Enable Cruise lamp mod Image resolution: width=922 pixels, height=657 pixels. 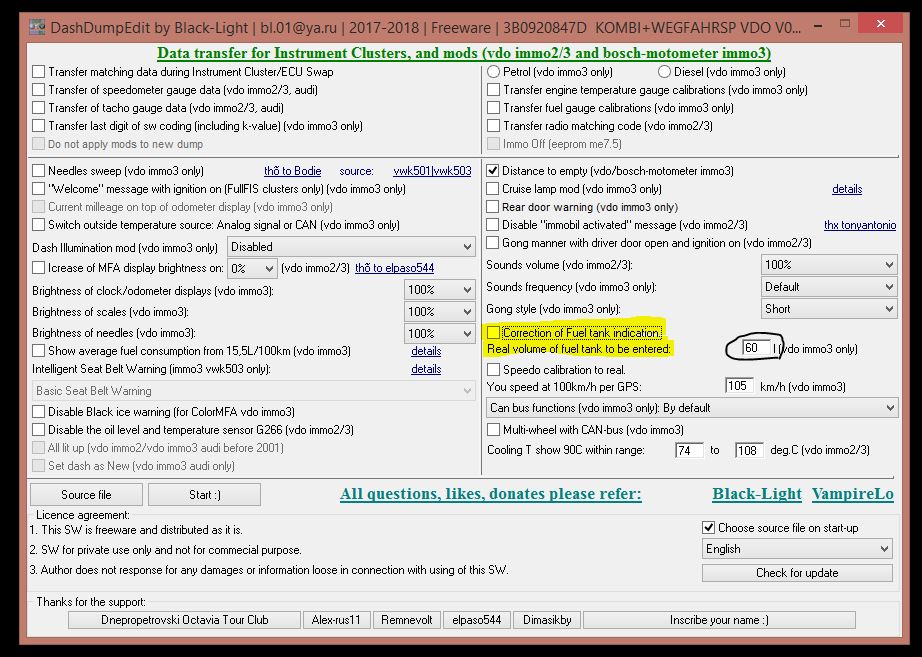[x=493, y=189]
